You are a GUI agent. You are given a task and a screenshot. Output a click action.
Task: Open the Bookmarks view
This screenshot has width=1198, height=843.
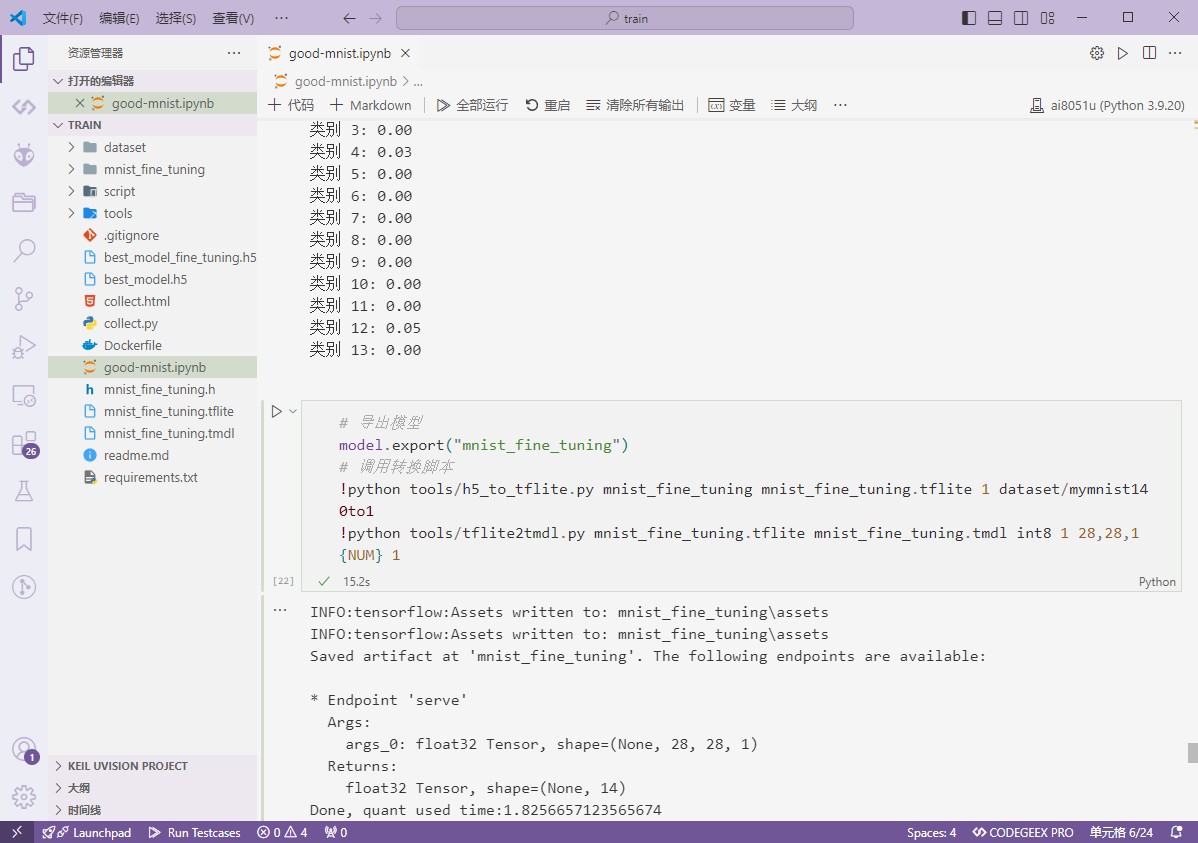point(24,539)
